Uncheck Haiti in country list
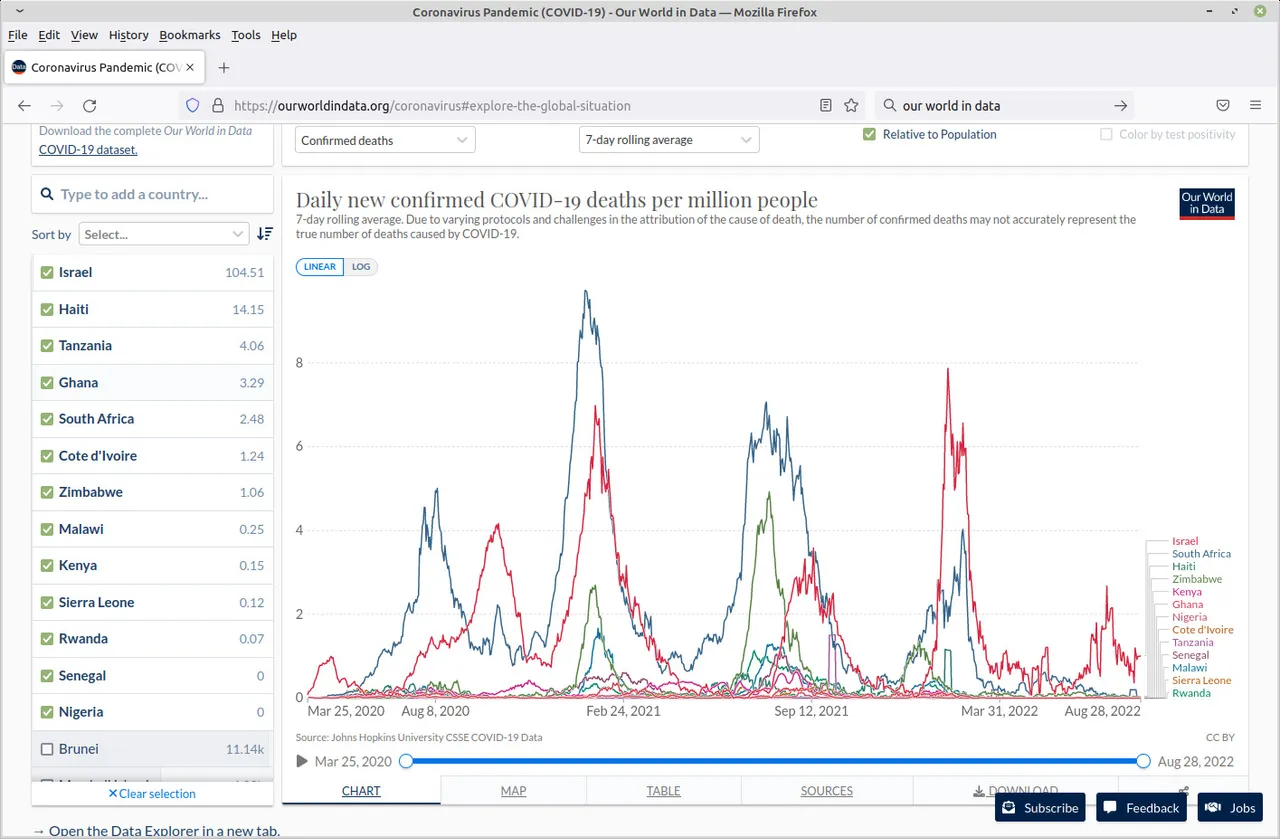 point(46,309)
